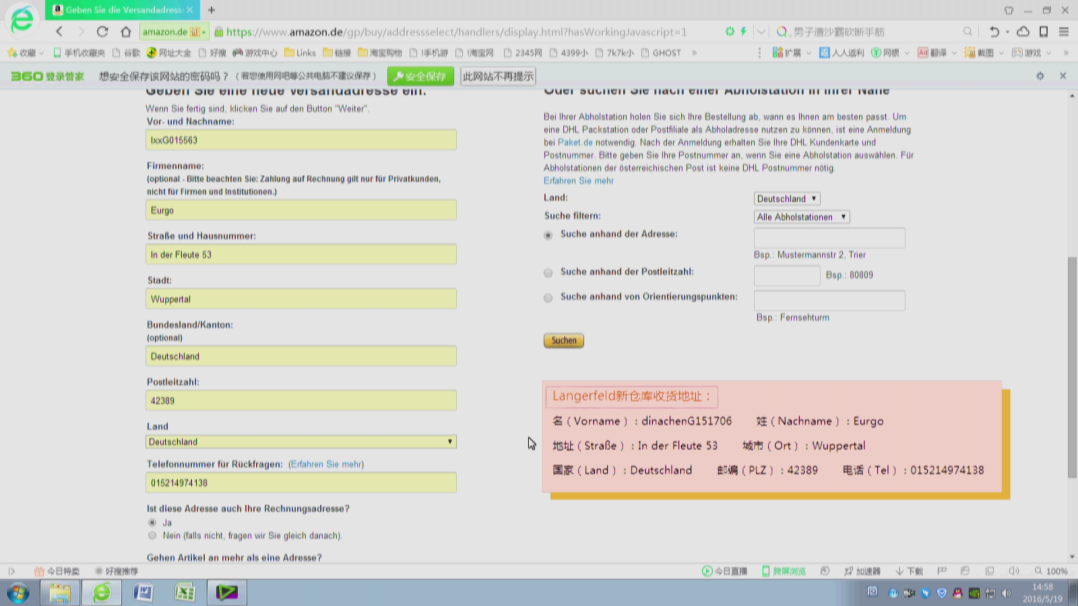Click the 今日直播 status bar item
The height and width of the screenshot is (606, 1078).
click(x=724, y=571)
